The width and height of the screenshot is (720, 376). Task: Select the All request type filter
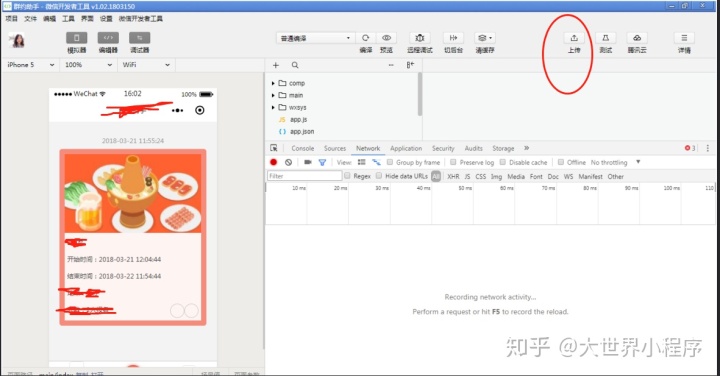click(x=436, y=176)
